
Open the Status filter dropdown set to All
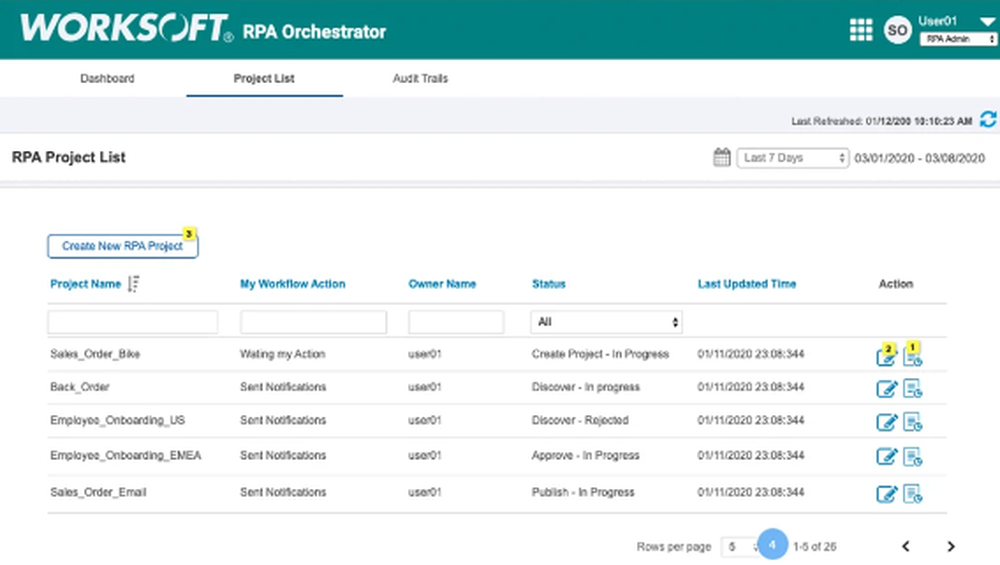pyautogui.click(x=606, y=322)
